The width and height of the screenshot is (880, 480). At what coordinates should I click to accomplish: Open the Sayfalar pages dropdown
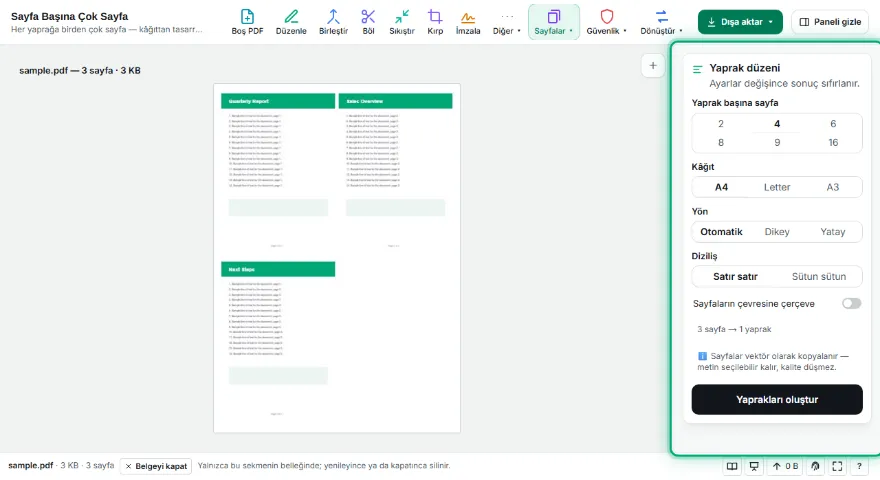point(553,22)
